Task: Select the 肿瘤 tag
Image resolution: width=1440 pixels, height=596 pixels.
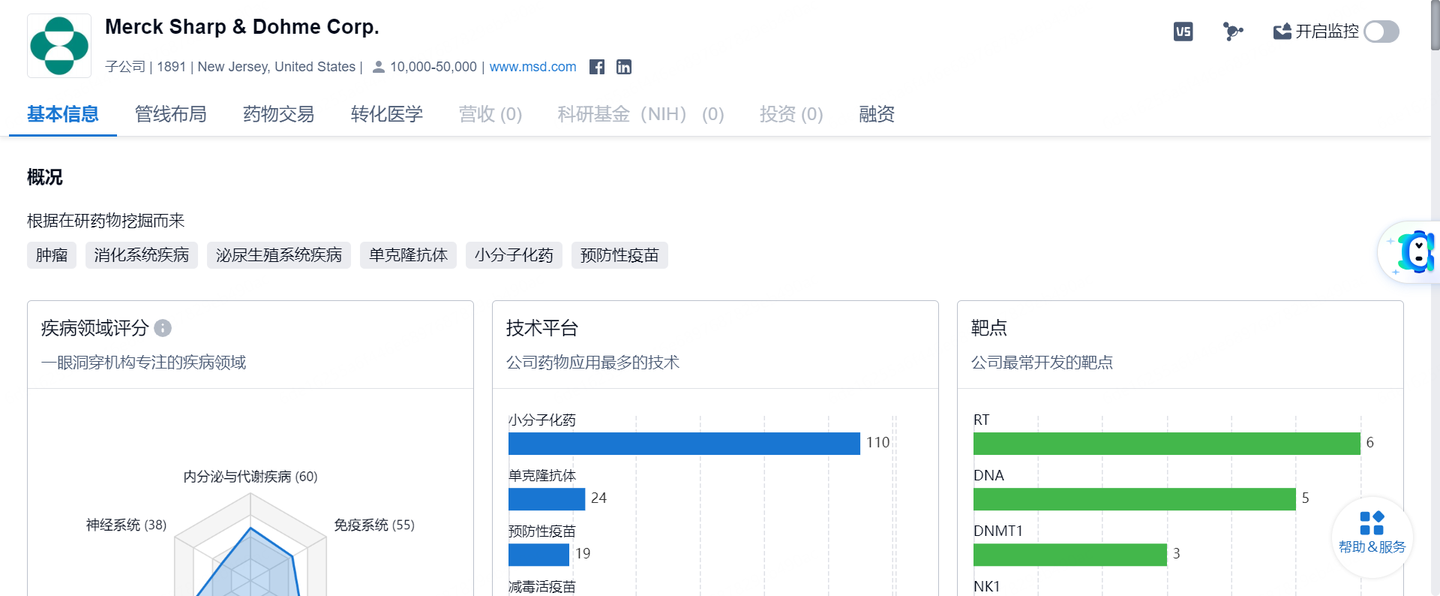Action: 51,255
